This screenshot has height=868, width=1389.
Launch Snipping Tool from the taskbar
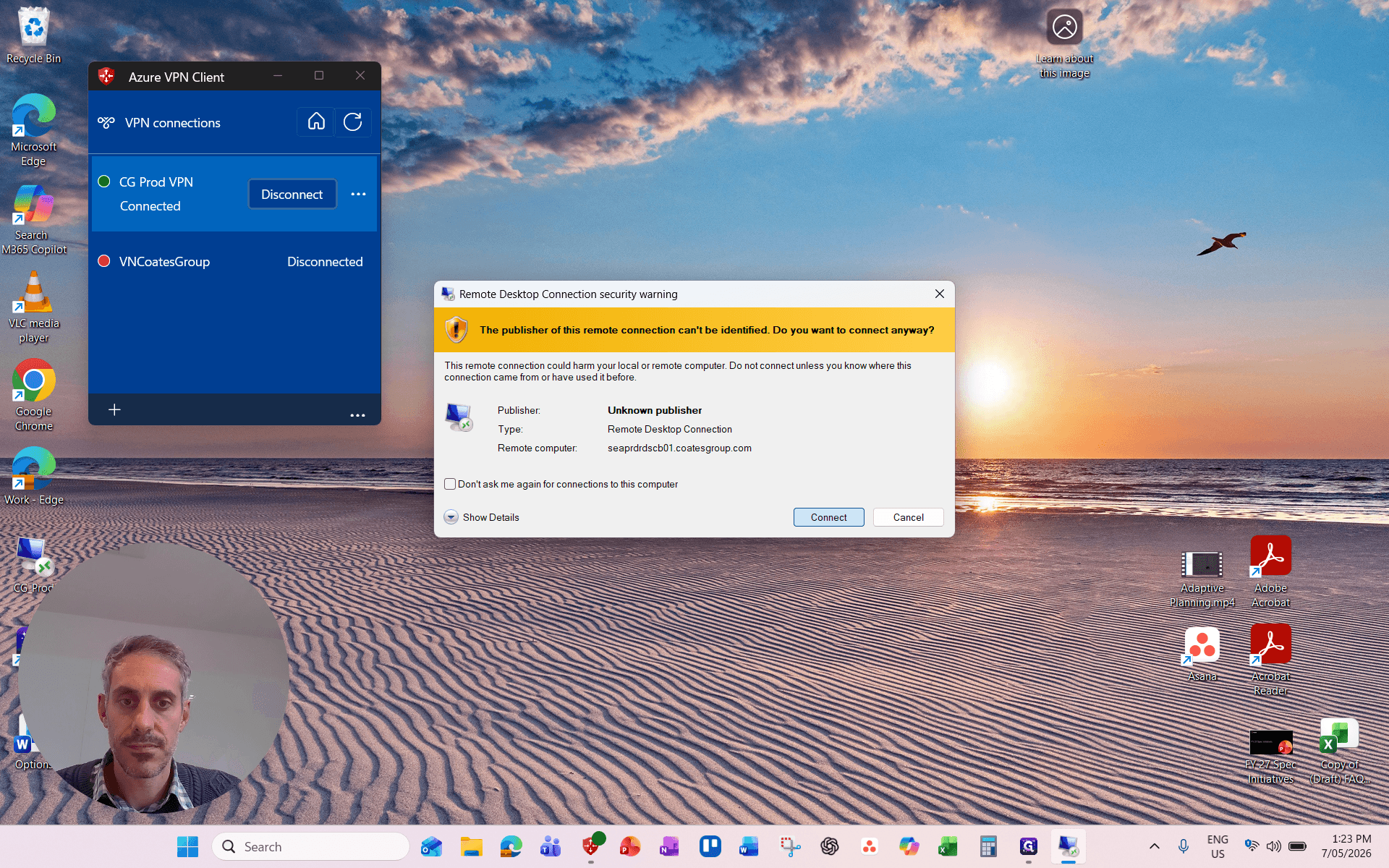coord(790,846)
